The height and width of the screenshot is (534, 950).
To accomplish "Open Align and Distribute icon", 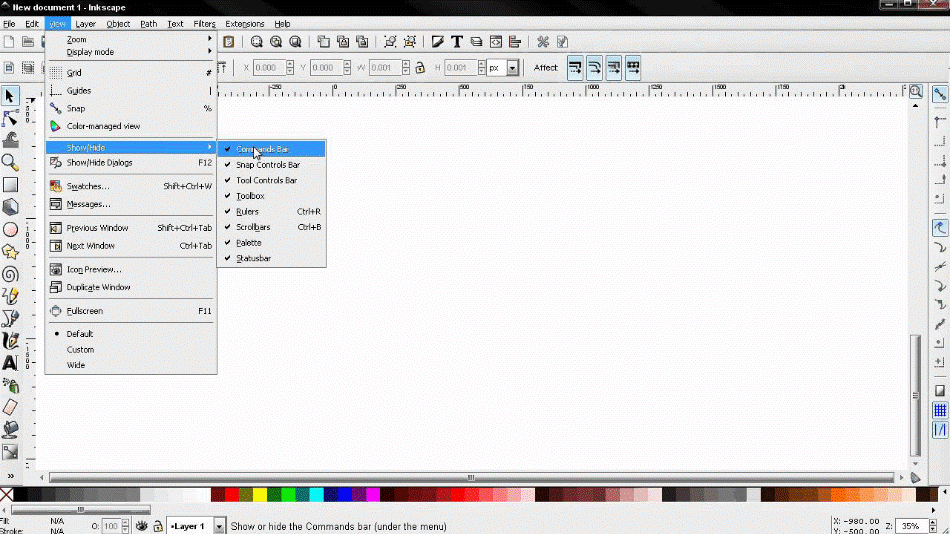I will click(x=515, y=42).
